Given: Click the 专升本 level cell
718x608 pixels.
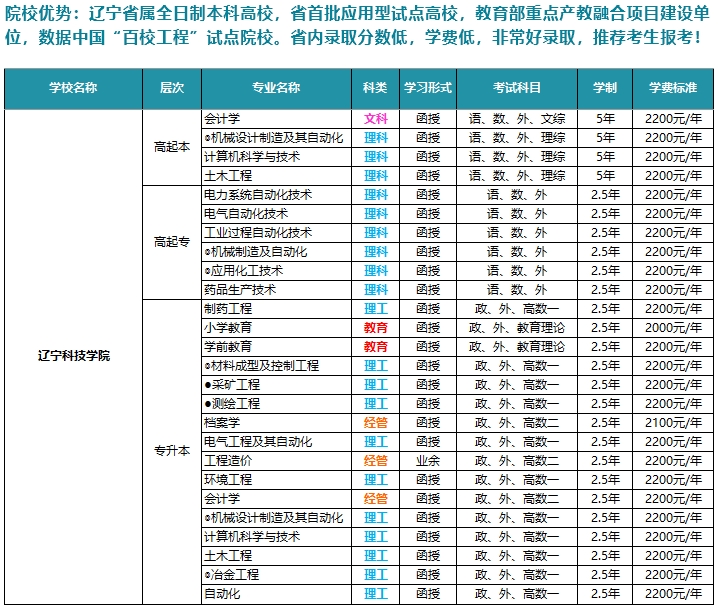Looking at the screenshot, I should pos(172,451).
